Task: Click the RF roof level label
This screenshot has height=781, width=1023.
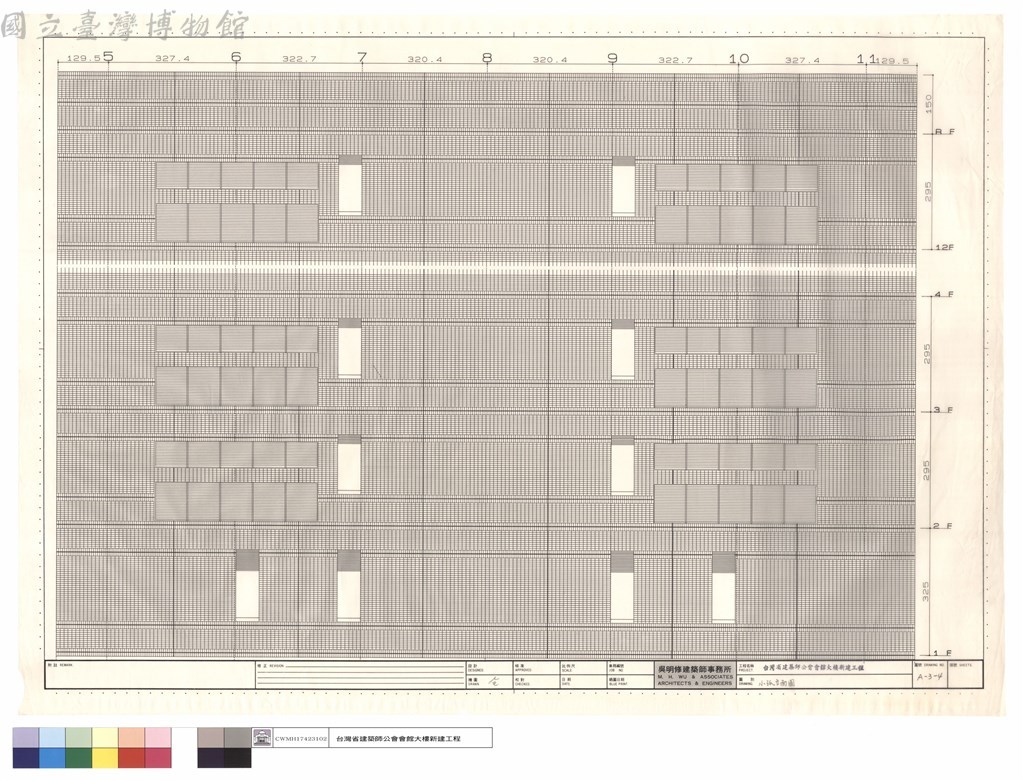Action: click(945, 132)
